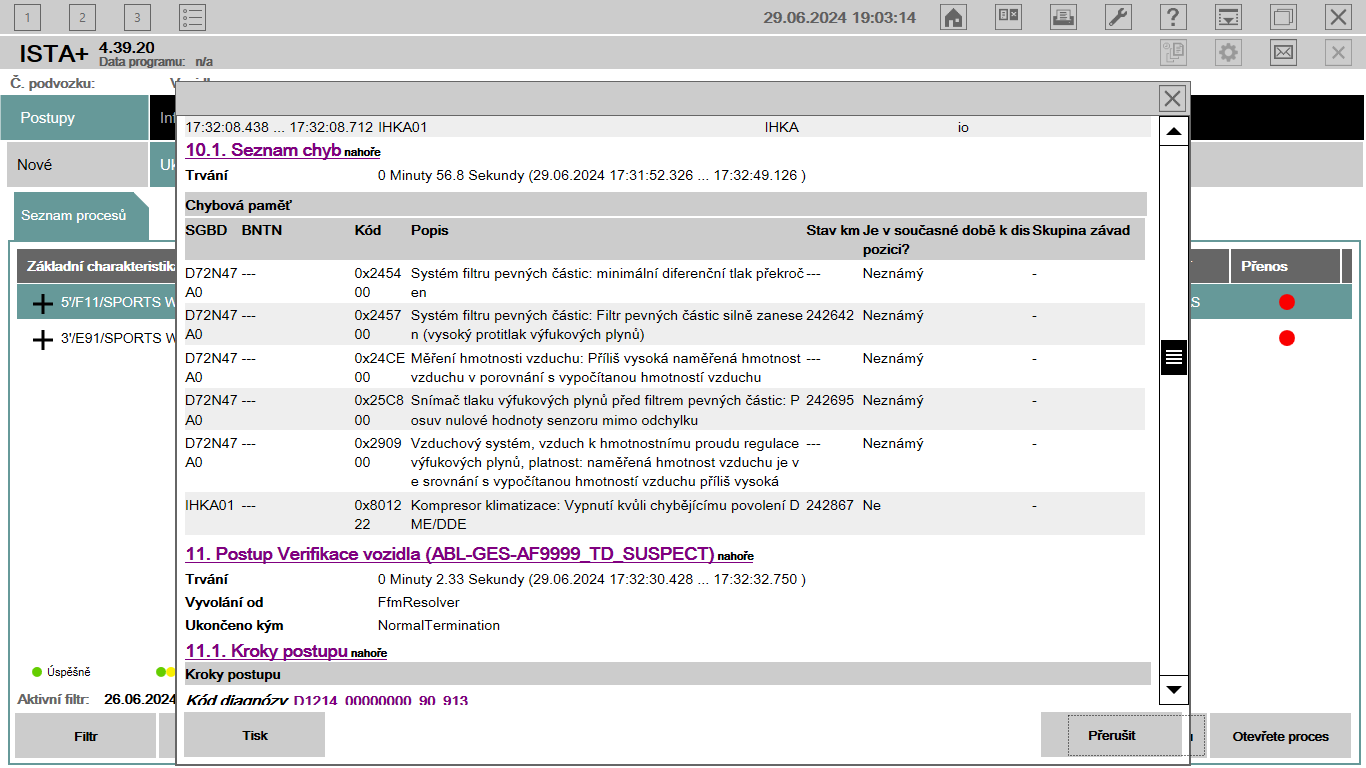Open help via question mark icon
The height and width of the screenshot is (768, 1366).
pyautogui.click(x=1173, y=17)
